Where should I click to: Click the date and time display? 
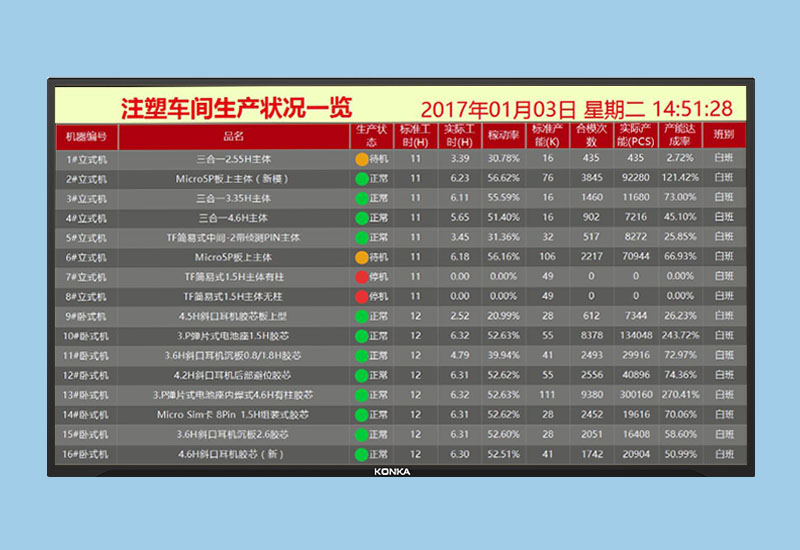point(576,109)
